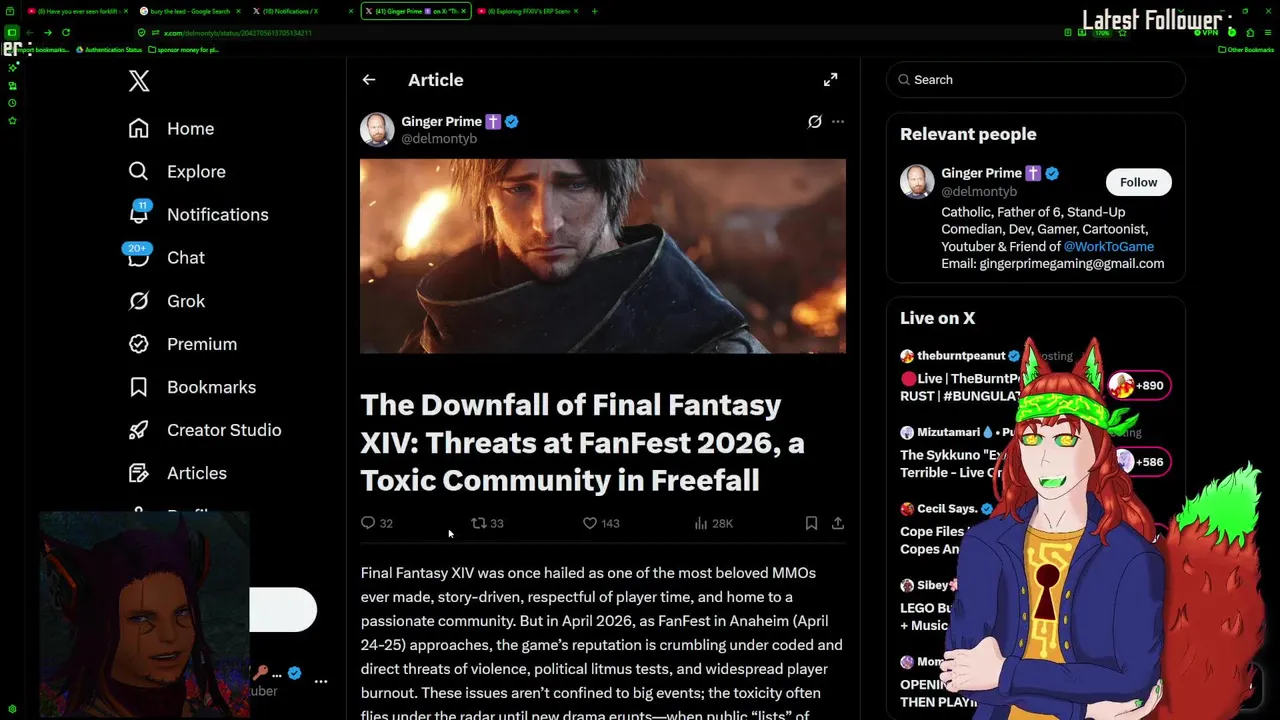Open Articles from sidebar
1280x720 pixels.
click(x=177, y=472)
